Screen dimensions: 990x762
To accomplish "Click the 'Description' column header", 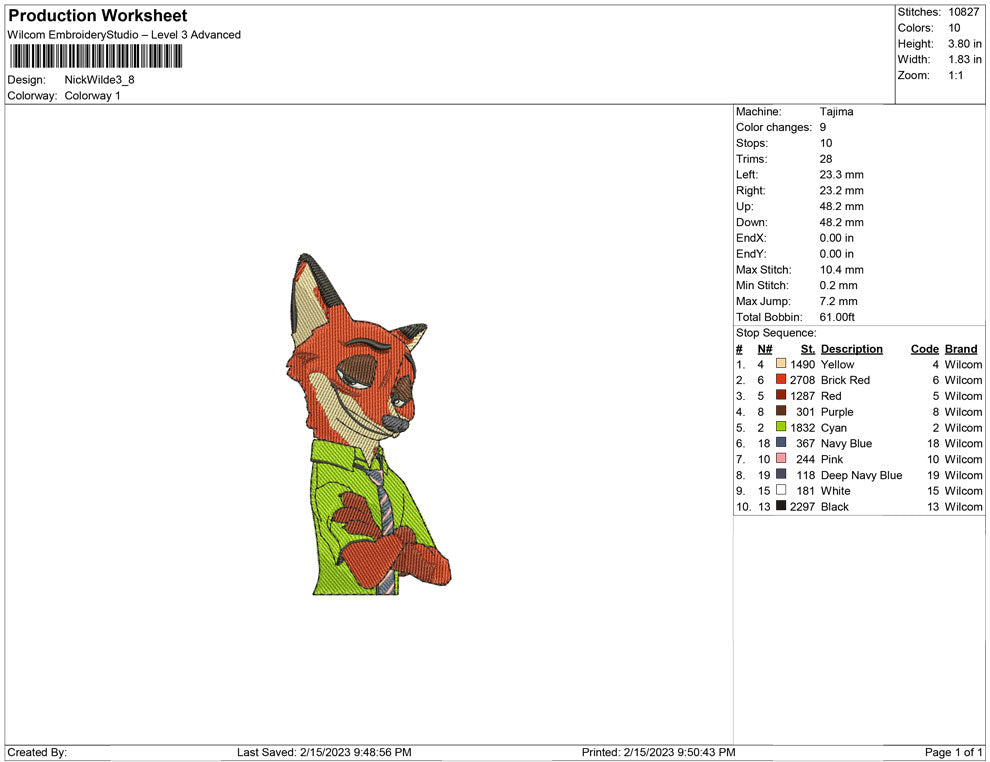I will point(852,348).
